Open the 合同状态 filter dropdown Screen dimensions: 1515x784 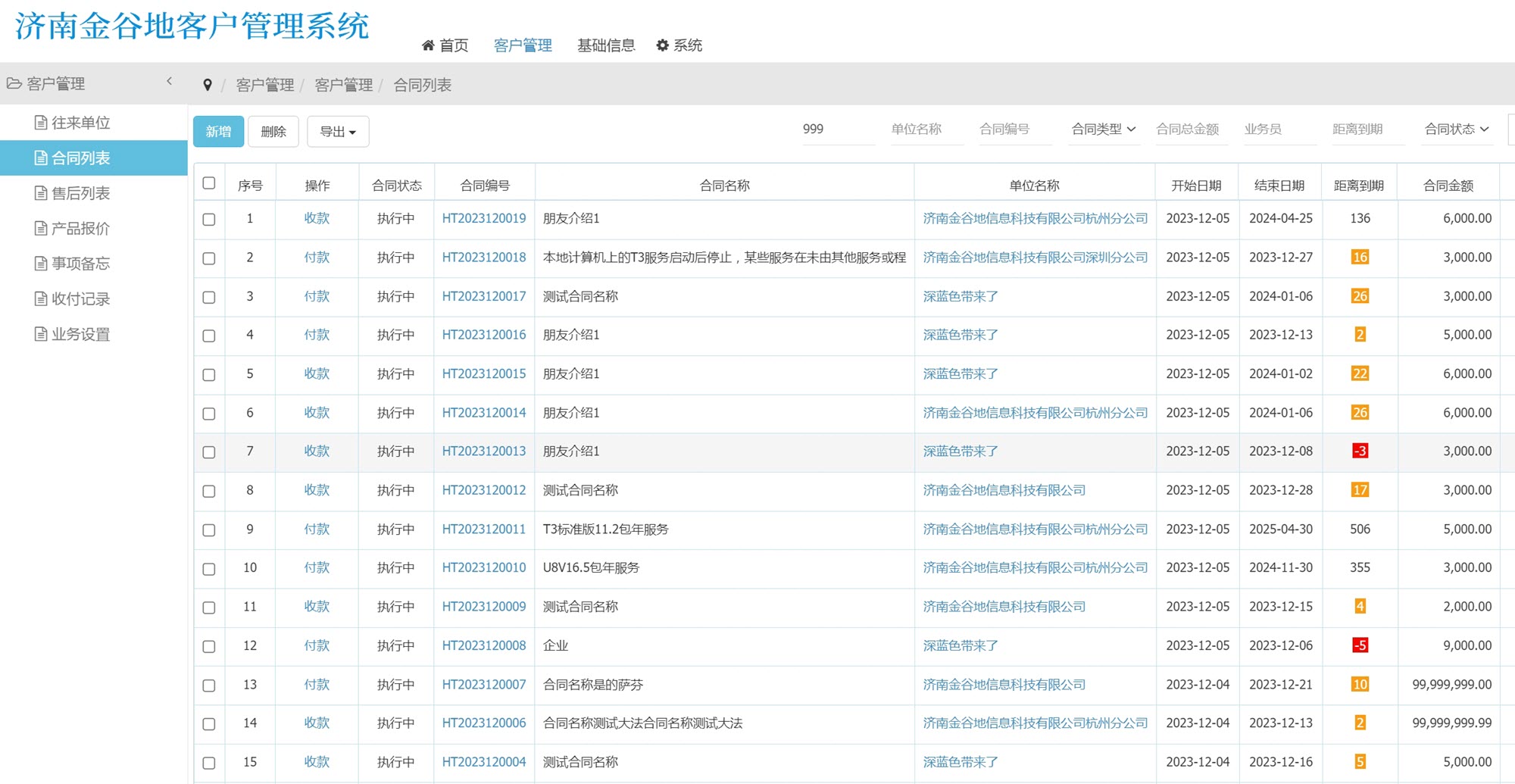pyautogui.click(x=1456, y=129)
